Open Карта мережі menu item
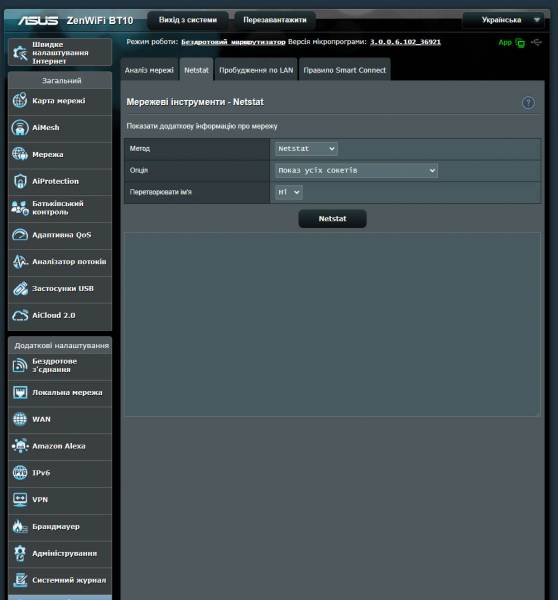The width and height of the screenshot is (558, 600). [60, 101]
